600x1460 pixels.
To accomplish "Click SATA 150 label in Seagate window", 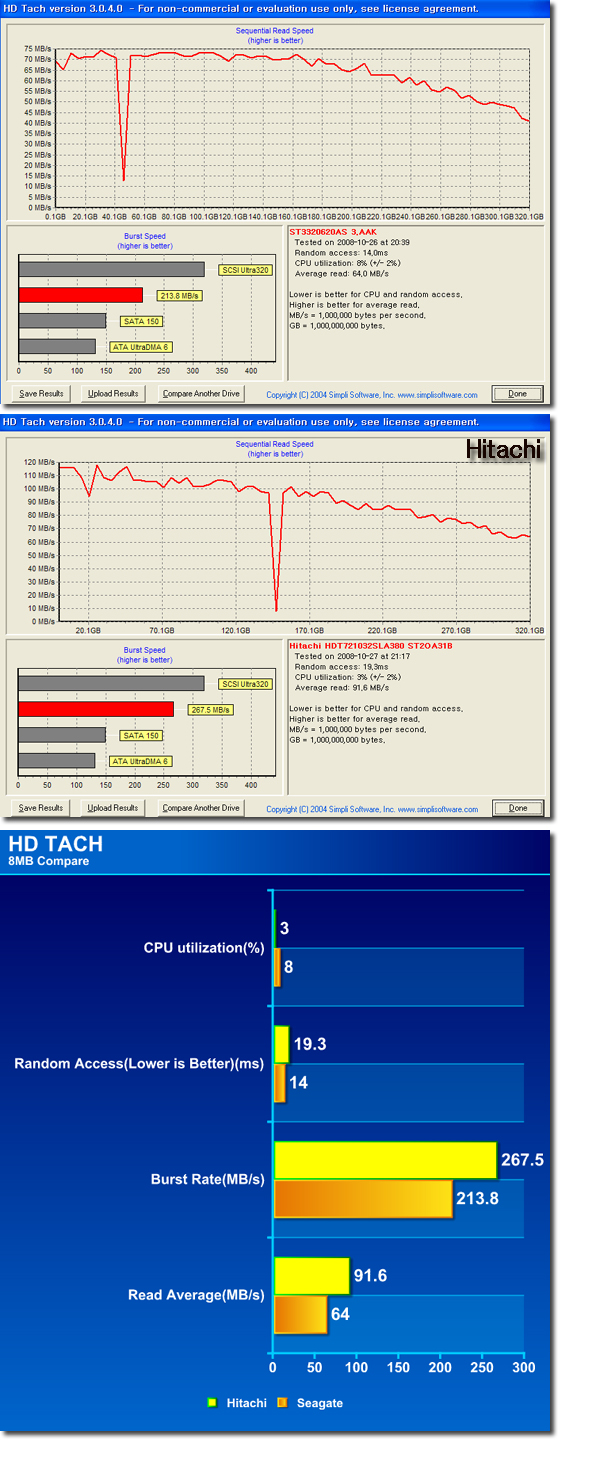I will pyautogui.click(x=141, y=321).
